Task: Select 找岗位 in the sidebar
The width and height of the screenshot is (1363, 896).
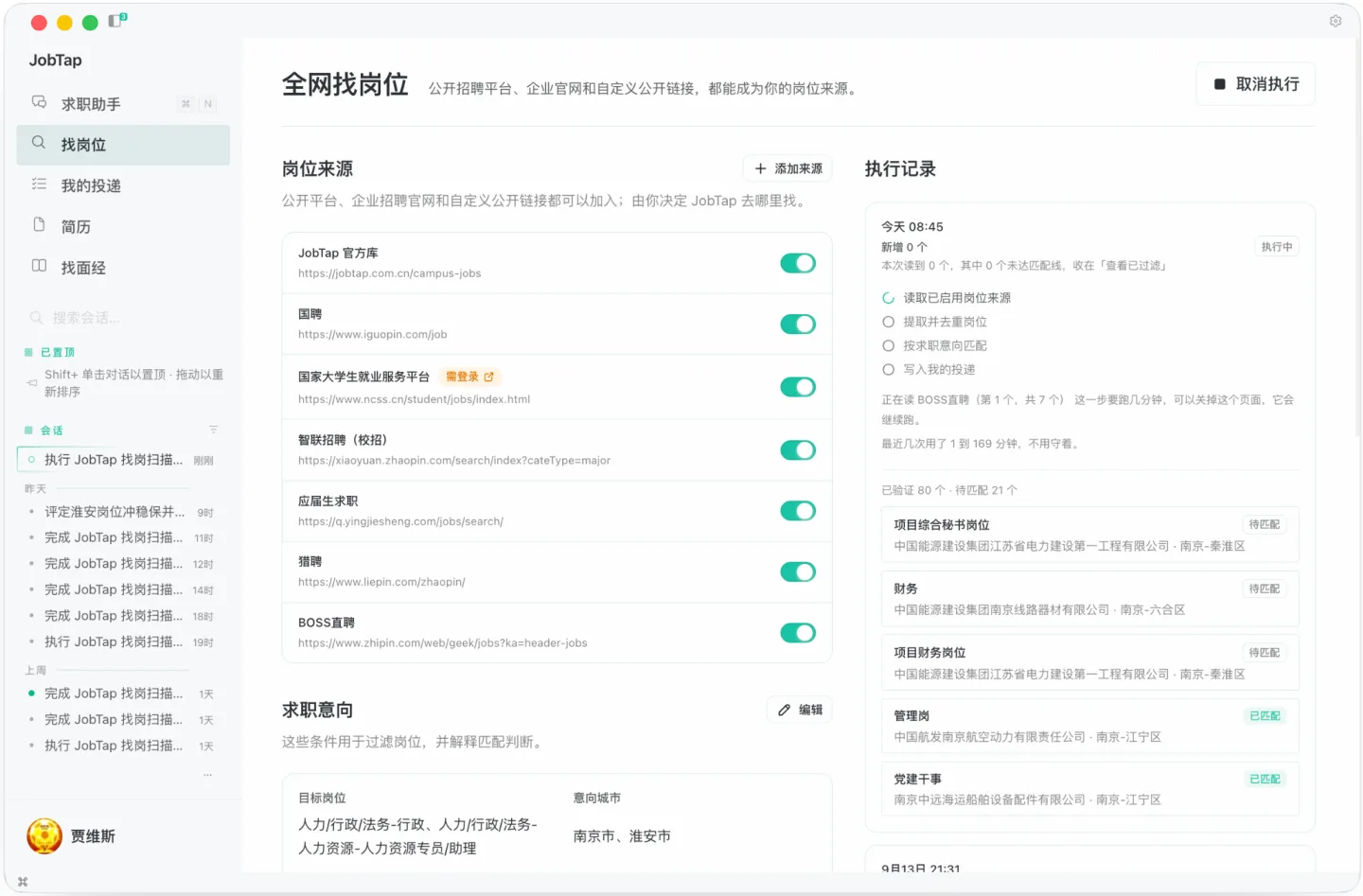Action: coord(123,145)
